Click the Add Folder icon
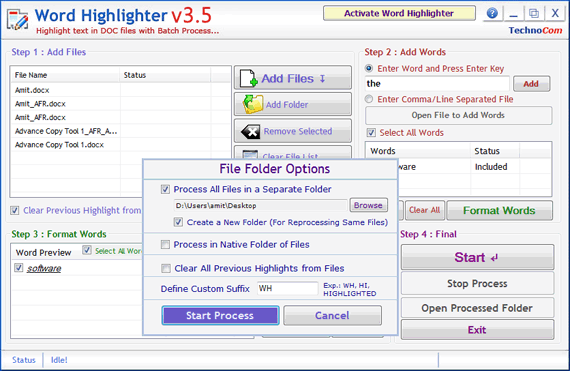Screen dimensions: 570x371 coord(253,104)
